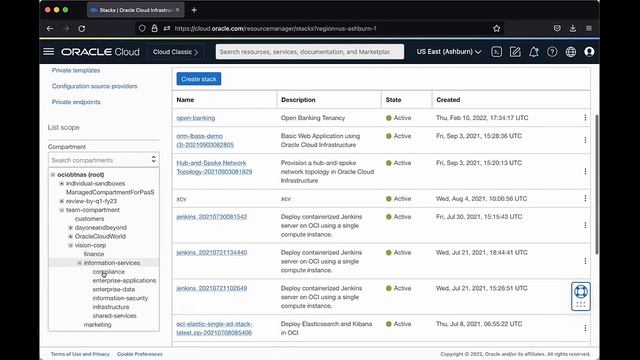Open the xcv stack link
Screen dimensions: 640x360
[181, 198]
